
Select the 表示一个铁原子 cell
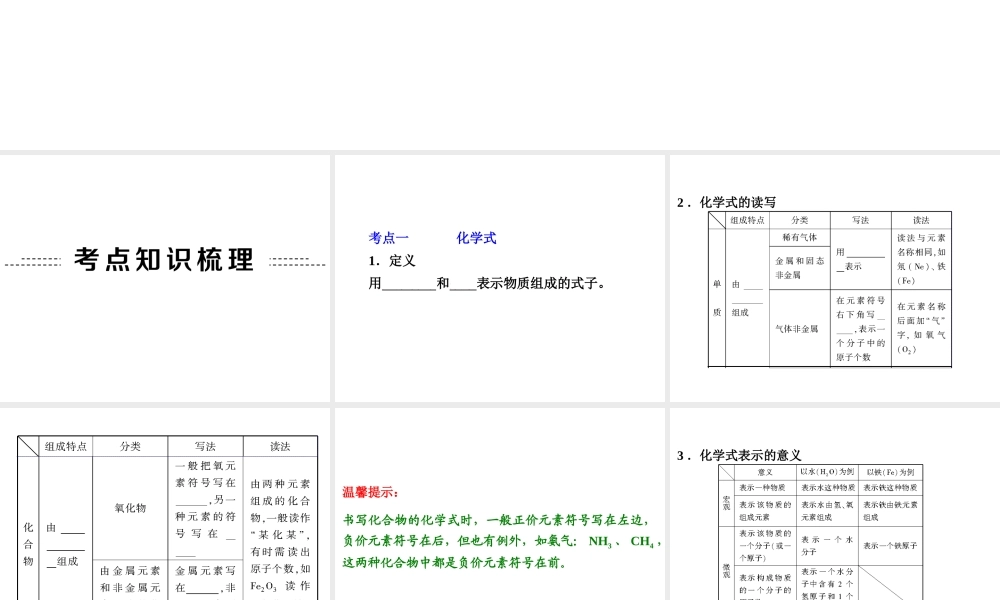890,546
